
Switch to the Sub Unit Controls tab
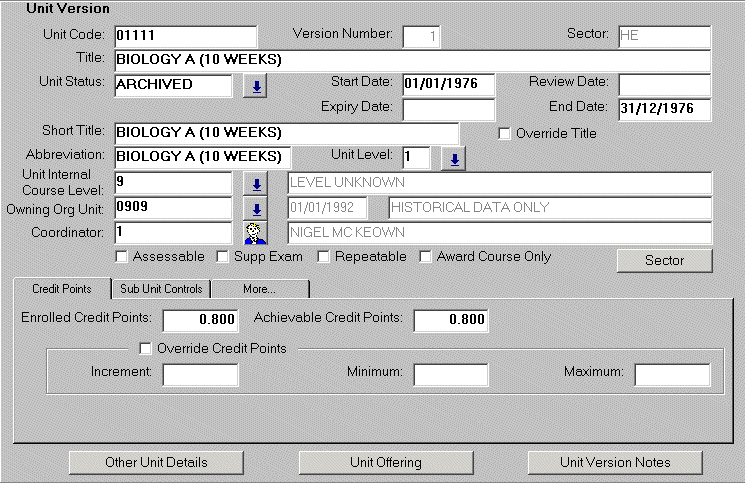click(160, 289)
